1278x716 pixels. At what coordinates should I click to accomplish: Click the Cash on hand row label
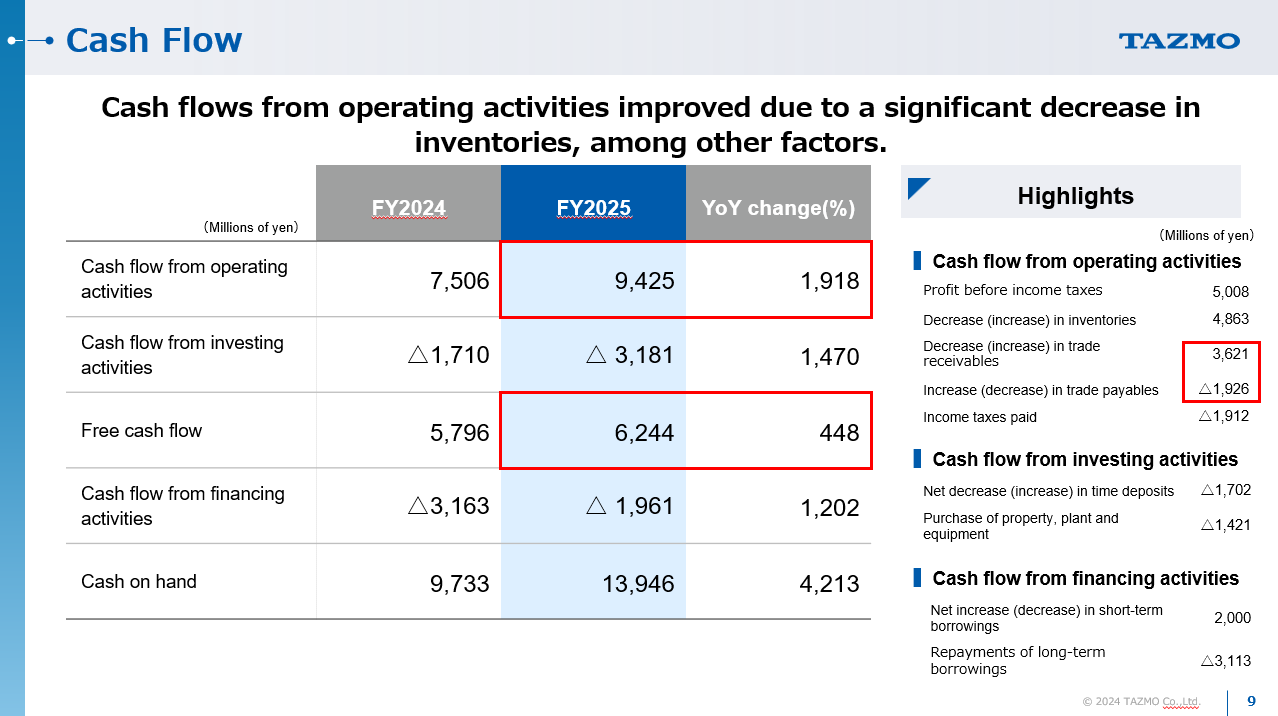click(138, 582)
